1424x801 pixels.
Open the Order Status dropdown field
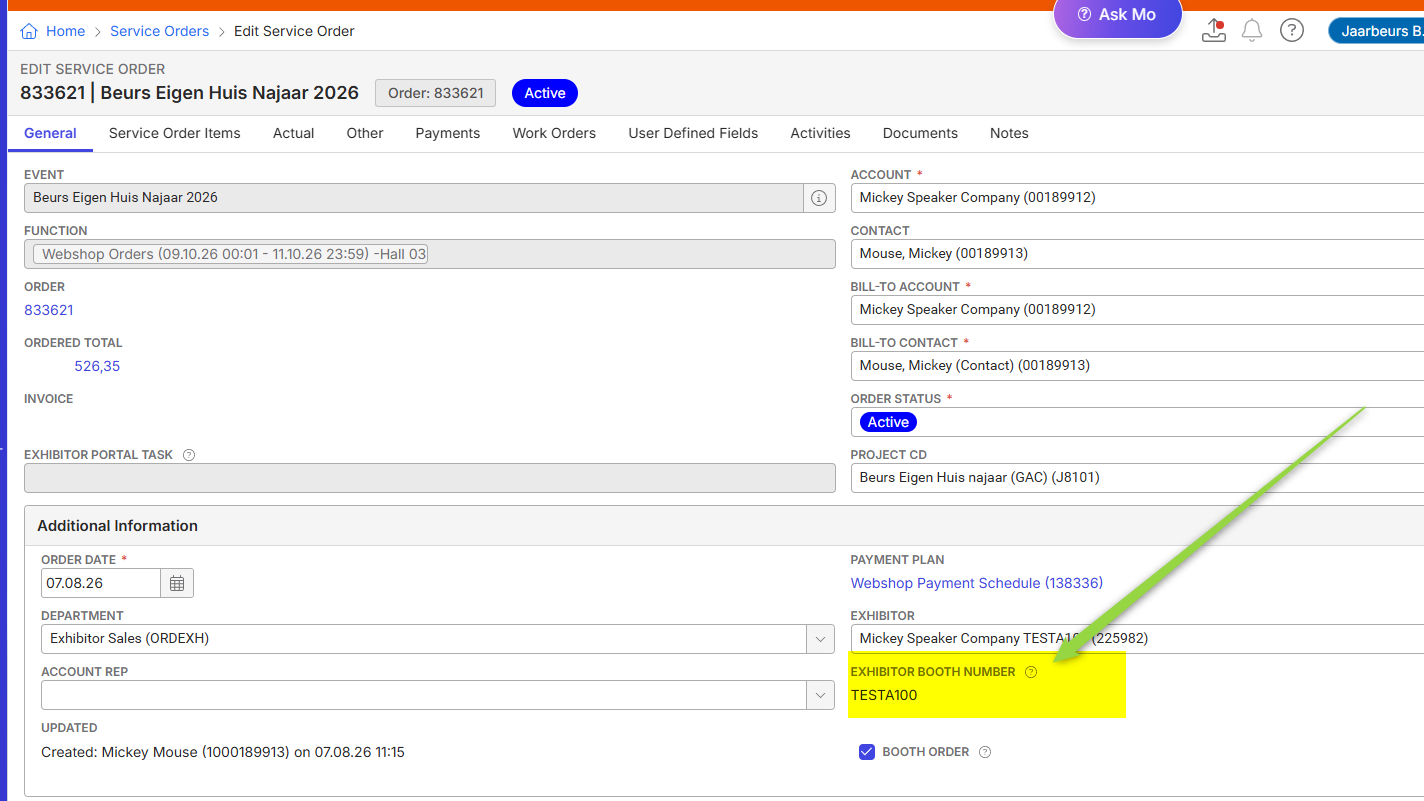point(1137,422)
